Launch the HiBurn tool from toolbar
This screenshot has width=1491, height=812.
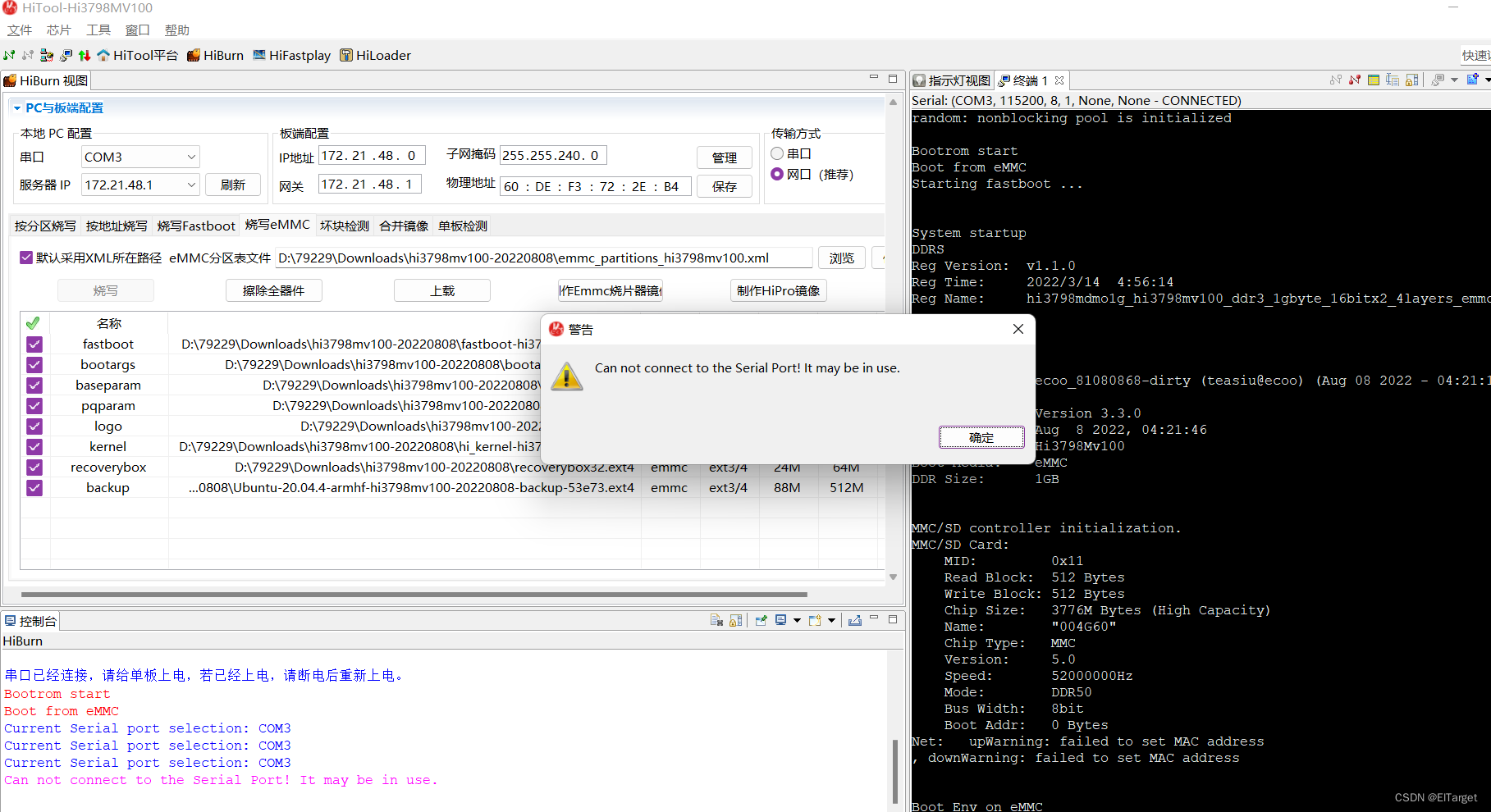215,55
